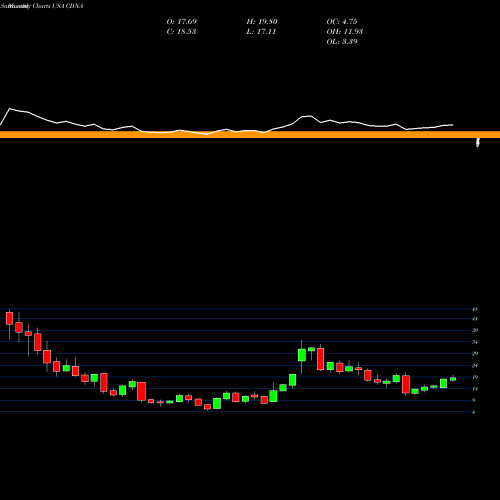The image size is (500, 500).
Task: Click the 14 price axis label
Action: tap(475, 389)
